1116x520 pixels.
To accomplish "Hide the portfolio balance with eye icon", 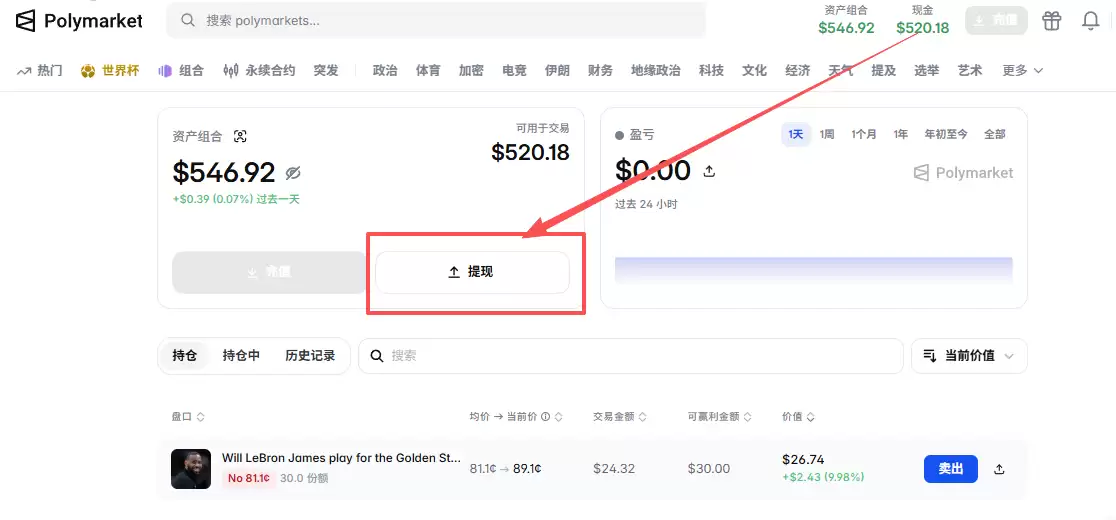I will click(x=293, y=173).
